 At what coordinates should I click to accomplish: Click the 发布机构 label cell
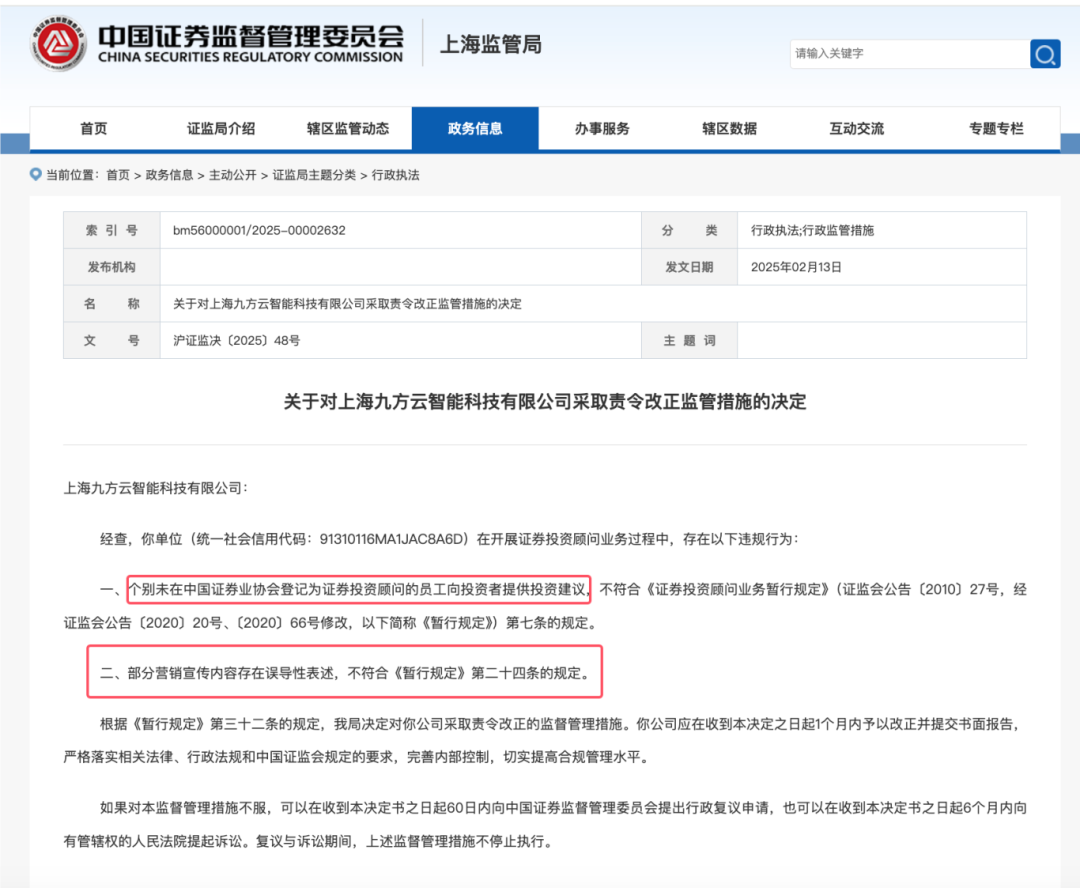click(112, 267)
